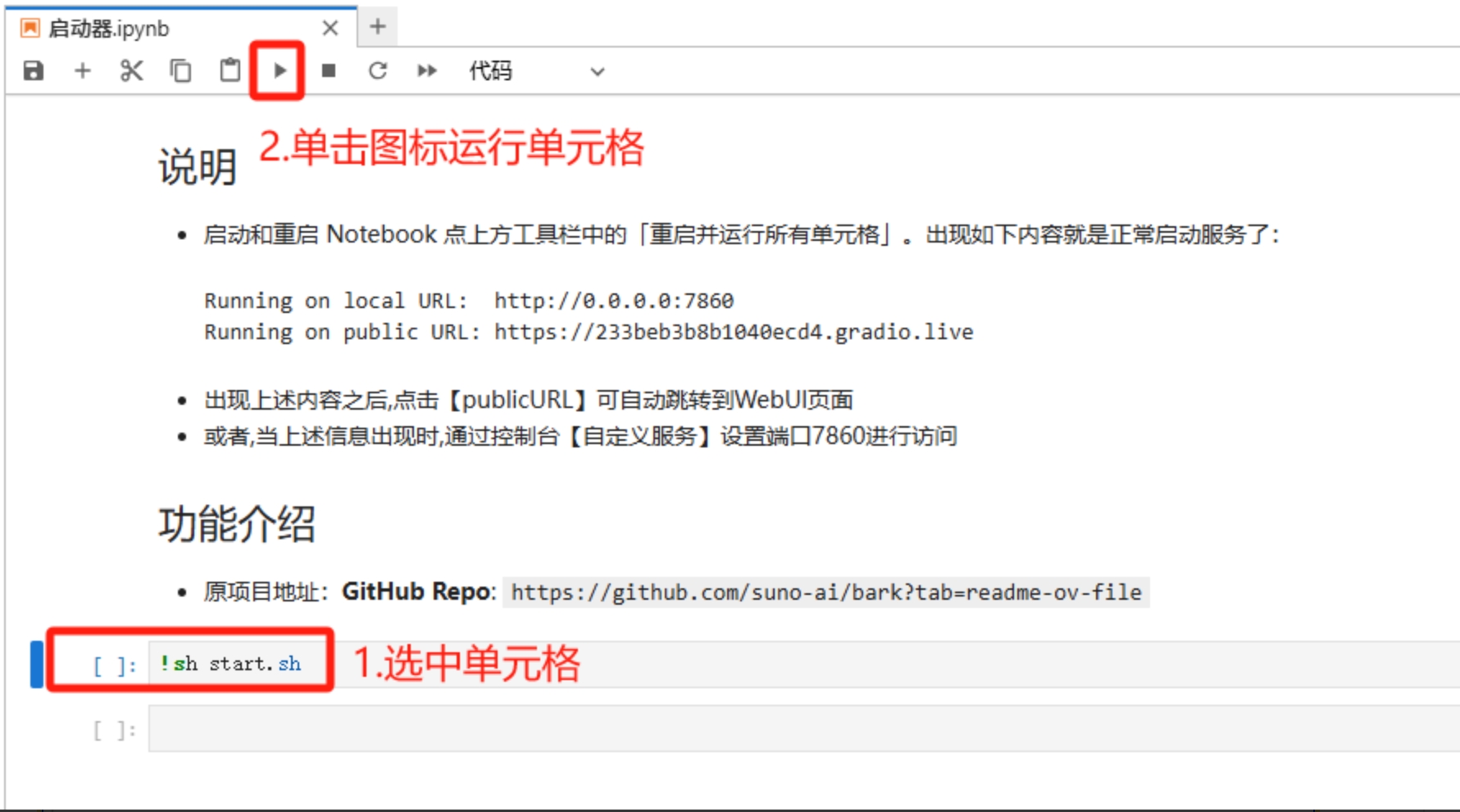Cut the selected cell with the scissors icon

(x=131, y=71)
